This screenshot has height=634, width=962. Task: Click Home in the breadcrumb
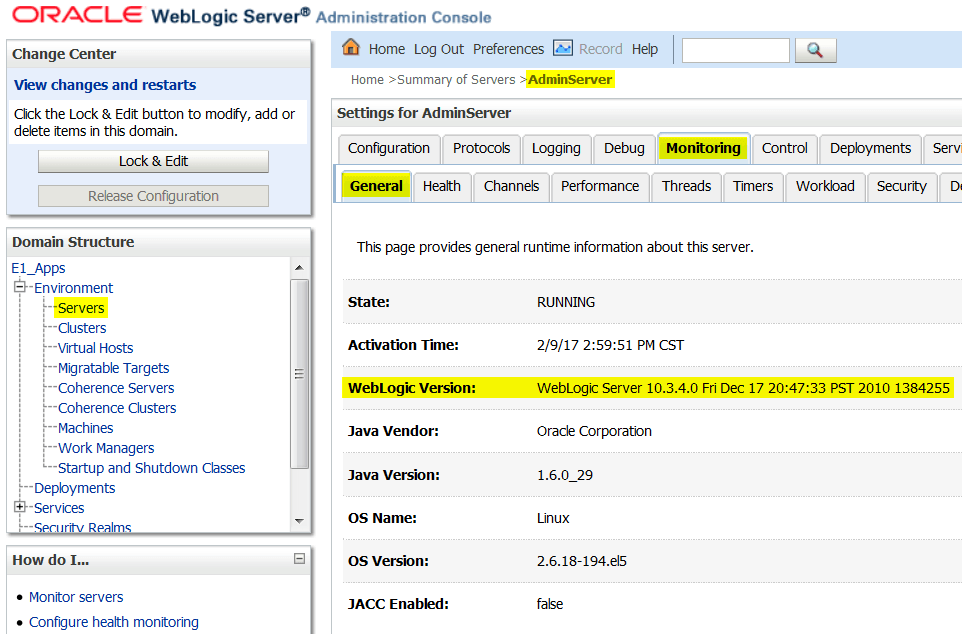[x=367, y=80]
